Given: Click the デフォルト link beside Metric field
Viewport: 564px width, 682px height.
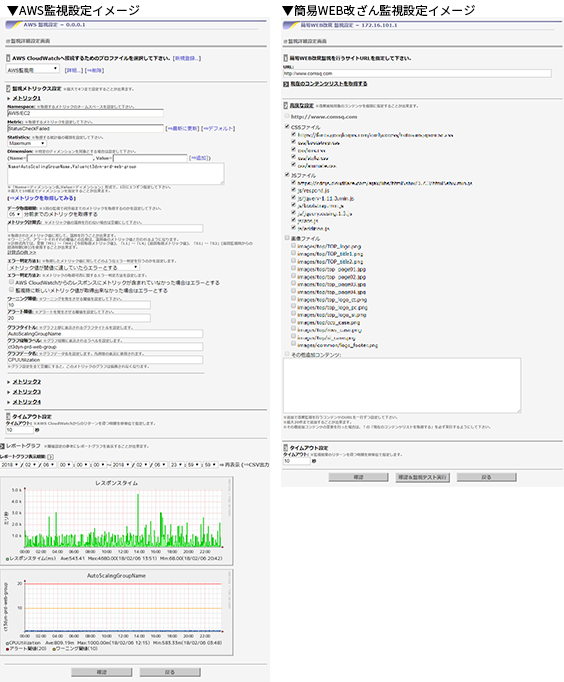Looking at the screenshot, I should pos(218,129).
